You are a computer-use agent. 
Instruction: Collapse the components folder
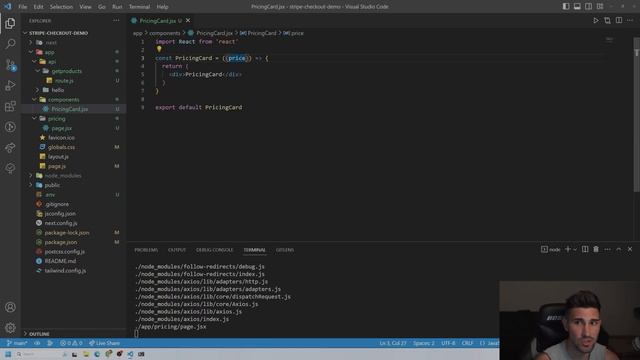click(34, 100)
